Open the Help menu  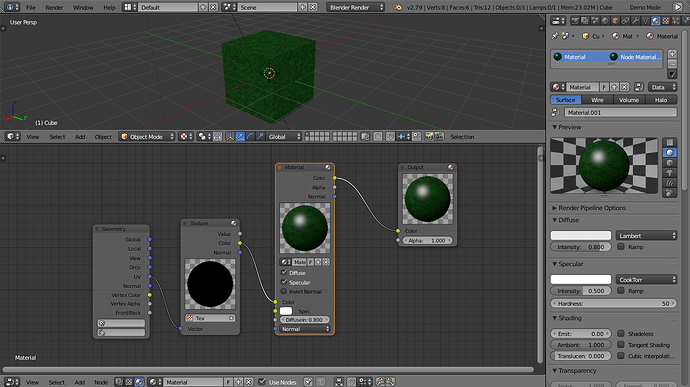pyautogui.click(x=109, y=7)
